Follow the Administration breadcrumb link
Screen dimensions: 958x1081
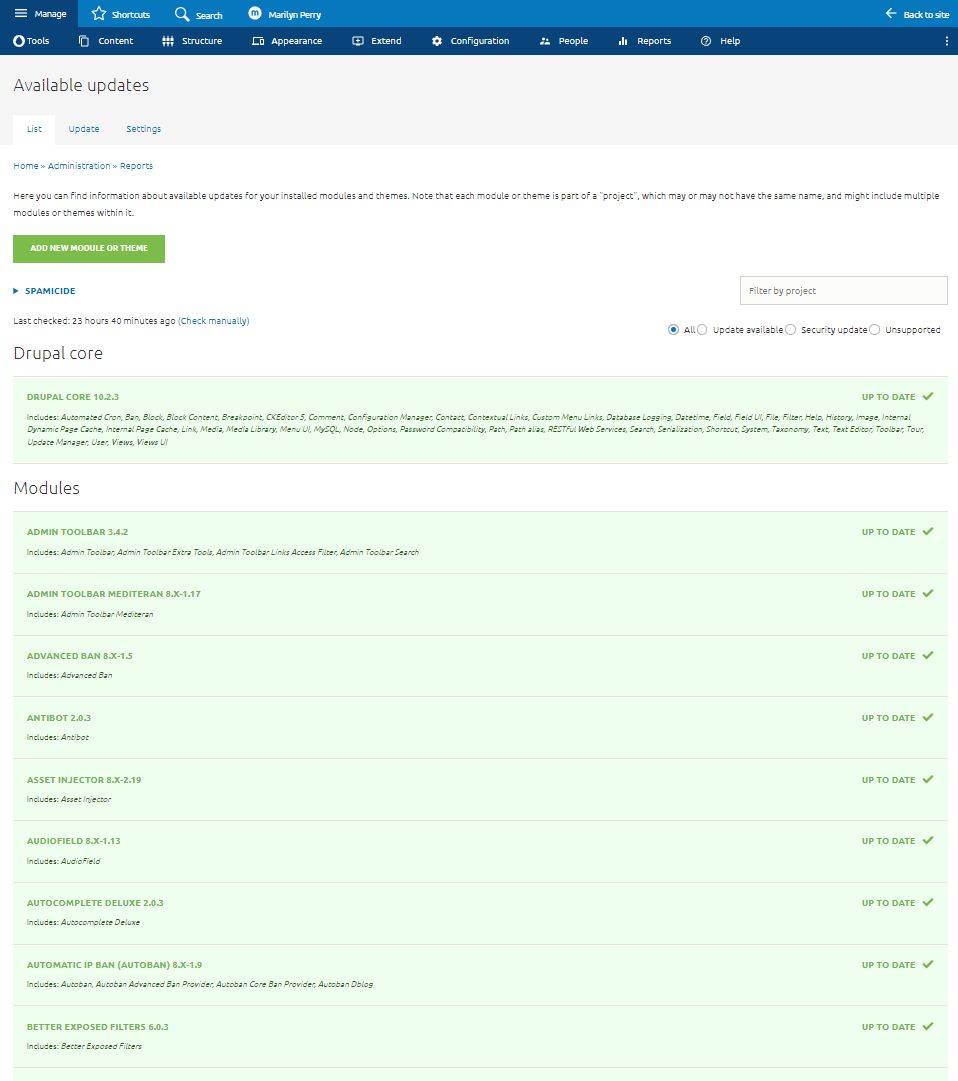pyautogui.click(x=79, y=166)
